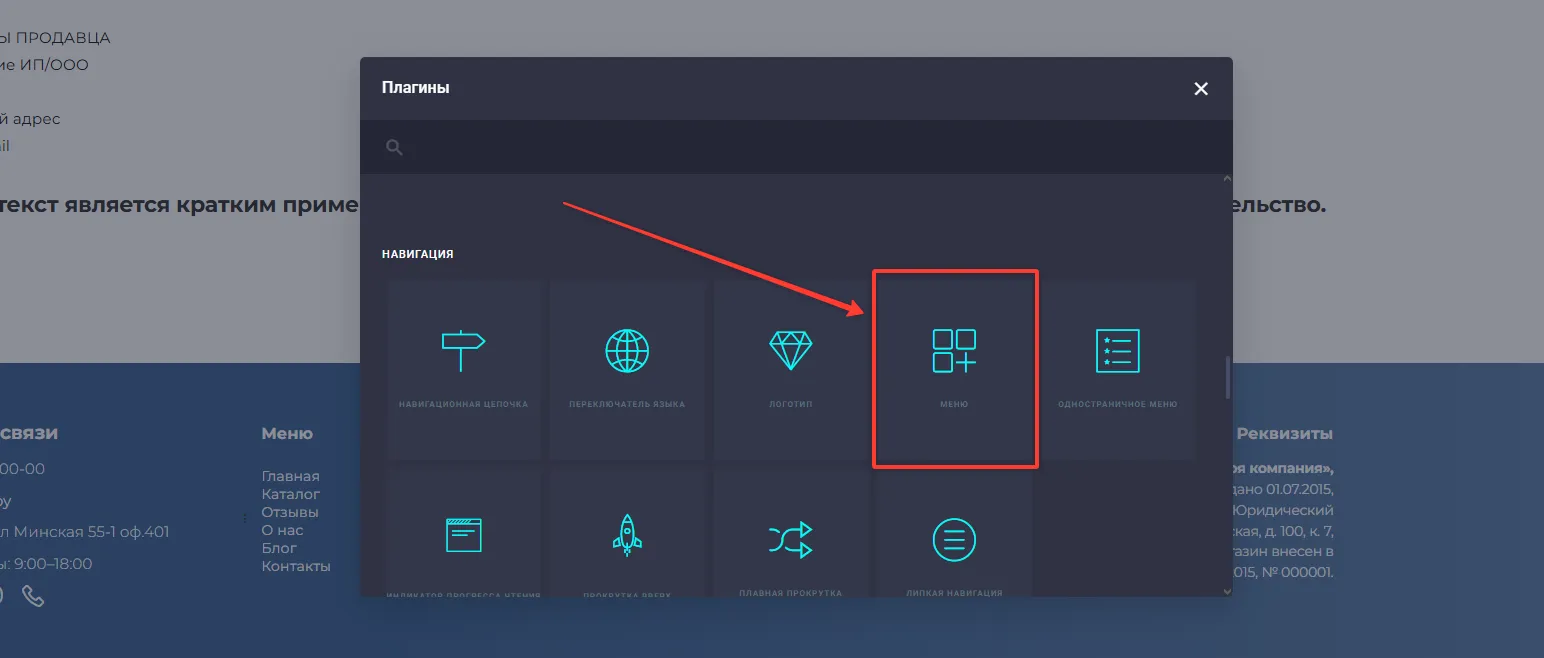Click the plugin list scroll-down arrow
This screenshot has height=658, width=1544.
click(1228, 591)
